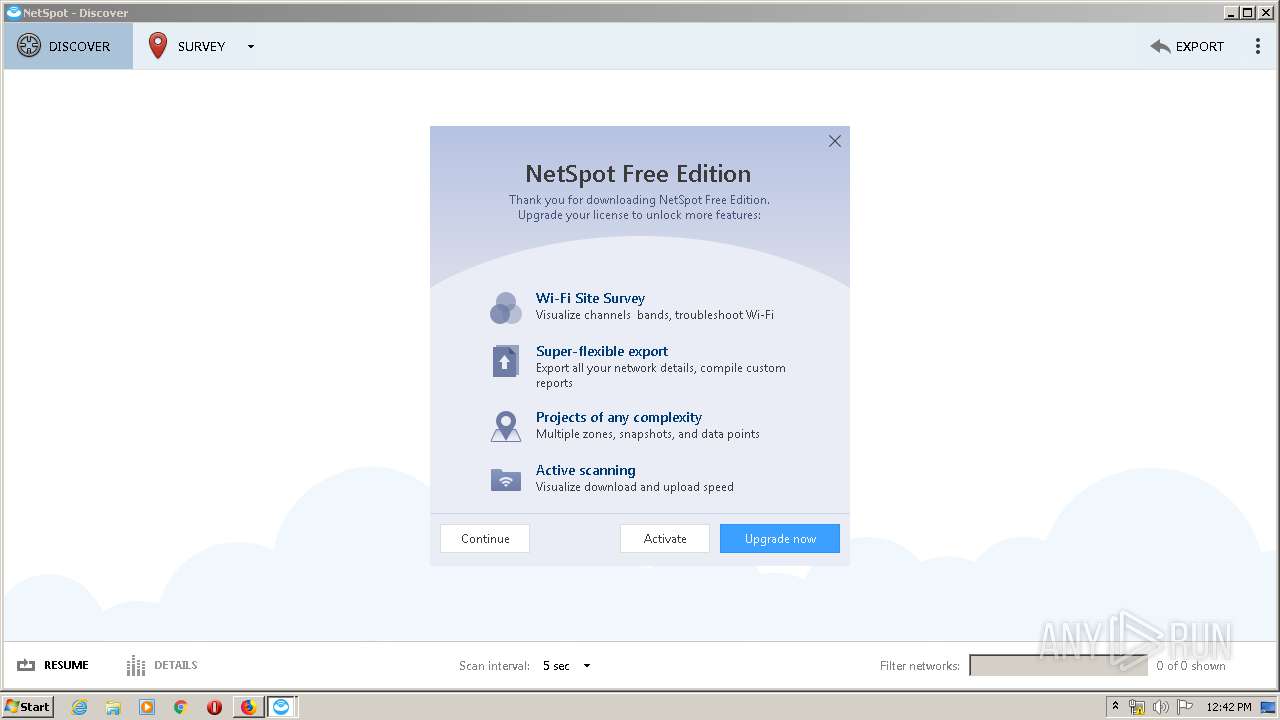The height and width of the screenshot is (720, 1280).
Task: Click the 12:42 PM clock
Action: (x=1229, y=707)
